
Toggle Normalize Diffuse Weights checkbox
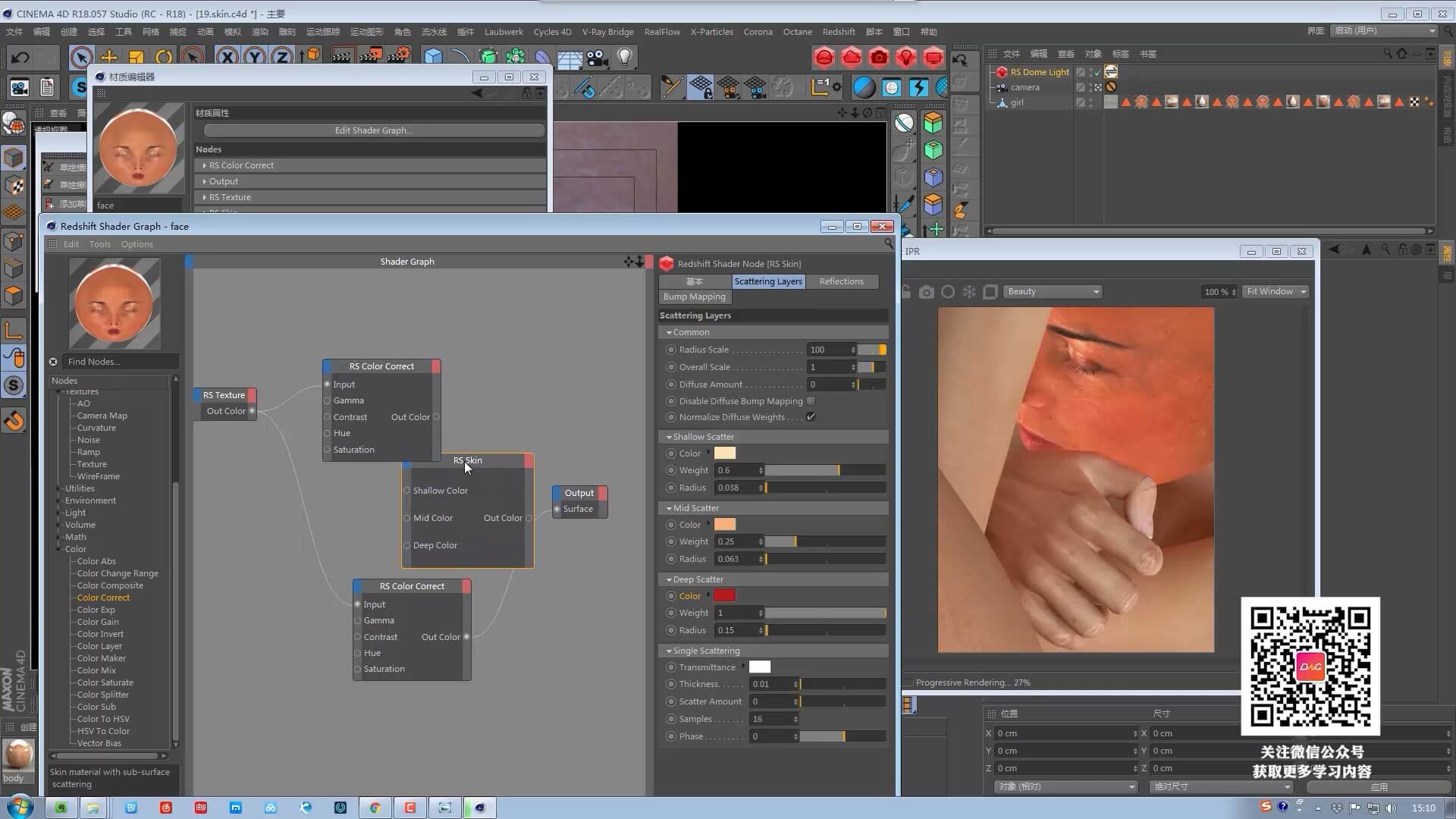click(811, 417)
